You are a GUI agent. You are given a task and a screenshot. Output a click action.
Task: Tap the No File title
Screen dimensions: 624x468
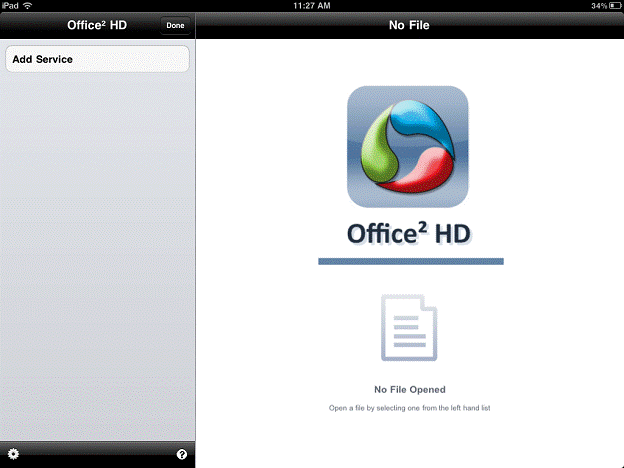409,25
